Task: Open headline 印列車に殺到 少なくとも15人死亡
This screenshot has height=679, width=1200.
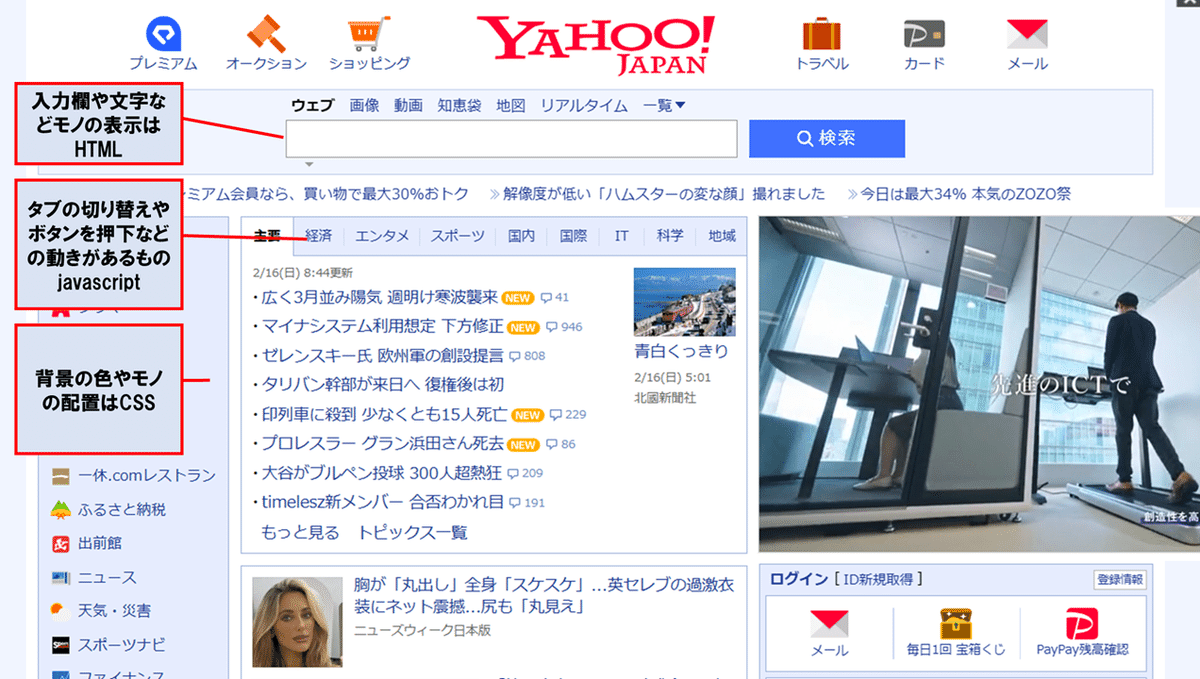Action: click(385, 414)
